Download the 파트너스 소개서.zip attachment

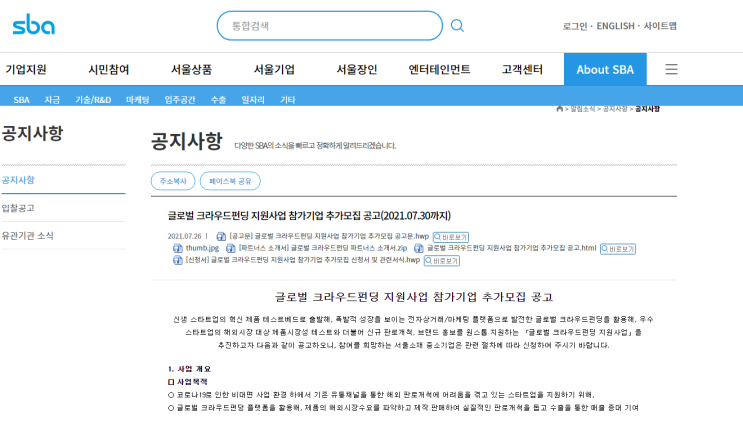pos(323,248)
